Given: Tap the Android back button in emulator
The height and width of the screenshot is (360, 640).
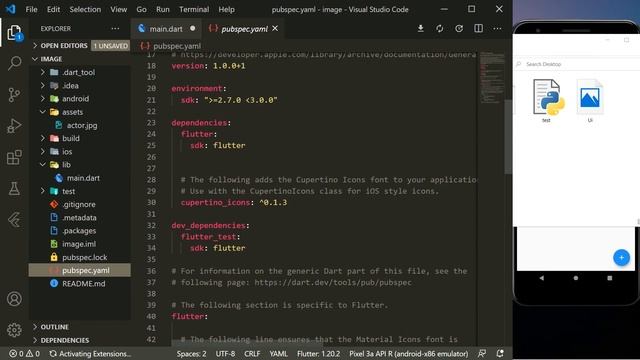Looking at the screenshot, I should coord(542,278).
